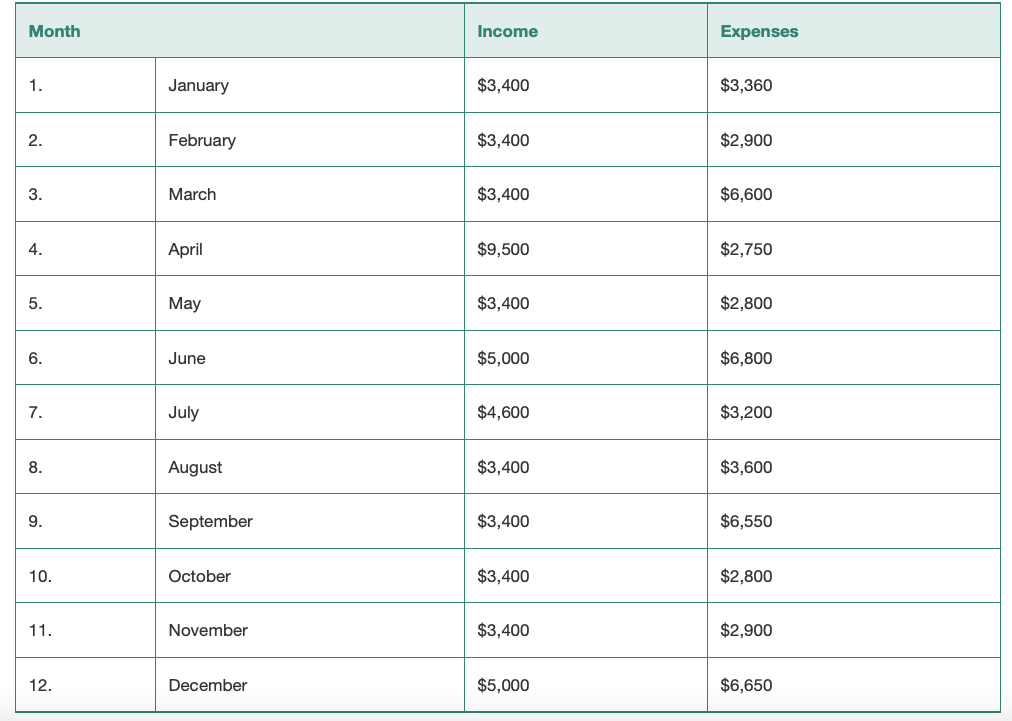This screenshot has width=1012, height=721.
Task: Click July's $3,200 expenses value
Action: click(x=746, y=412)
